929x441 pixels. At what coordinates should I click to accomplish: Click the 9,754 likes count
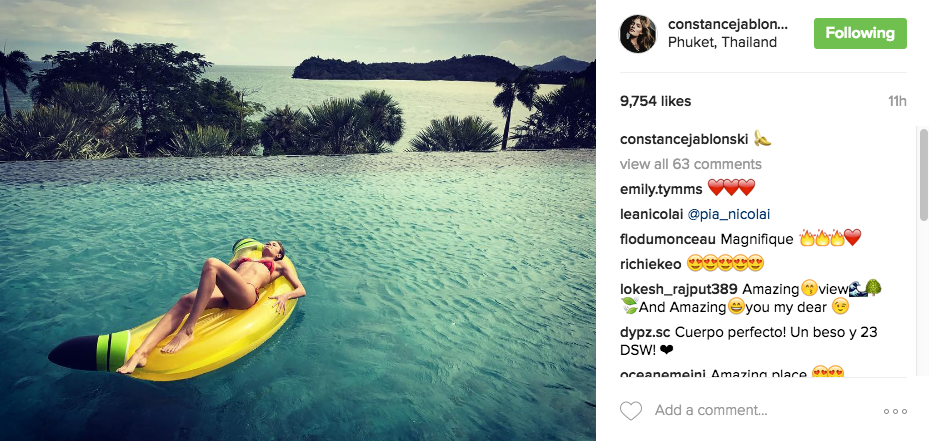(655, 101)
